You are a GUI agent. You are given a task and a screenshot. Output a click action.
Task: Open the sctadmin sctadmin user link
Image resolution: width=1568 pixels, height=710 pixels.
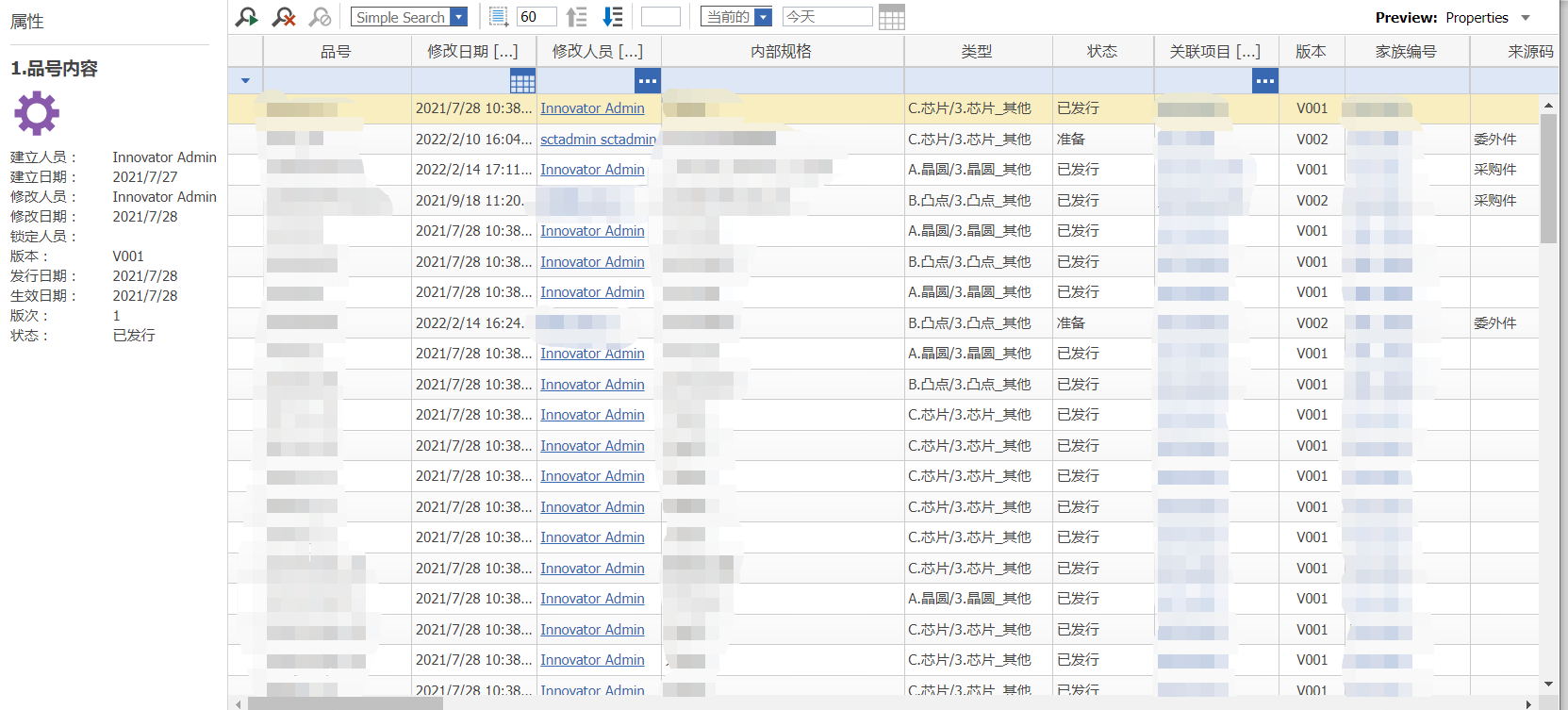pyautogui.click(x=598, y=140)
